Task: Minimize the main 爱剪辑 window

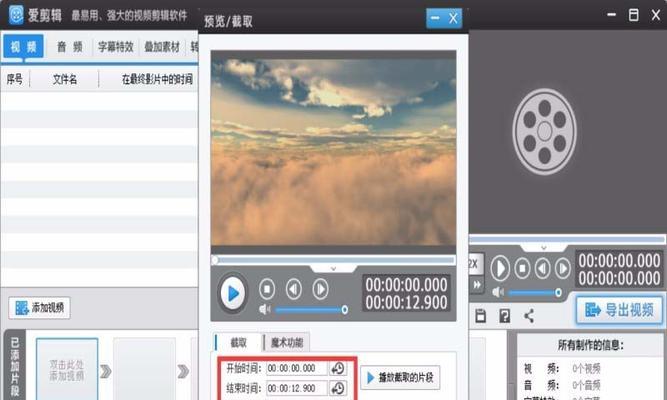Action: [612, 14]
